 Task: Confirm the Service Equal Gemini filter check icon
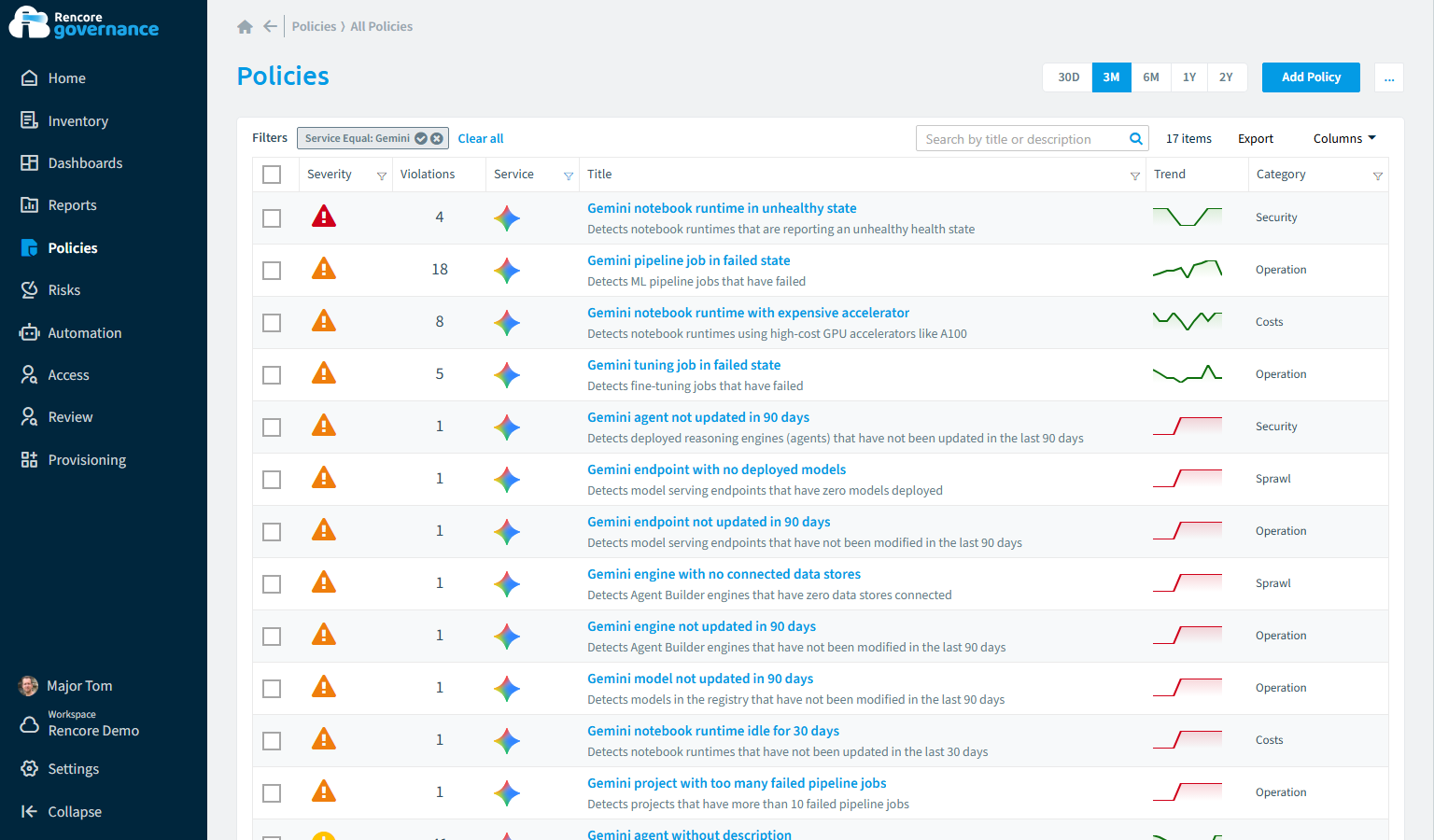421,138
